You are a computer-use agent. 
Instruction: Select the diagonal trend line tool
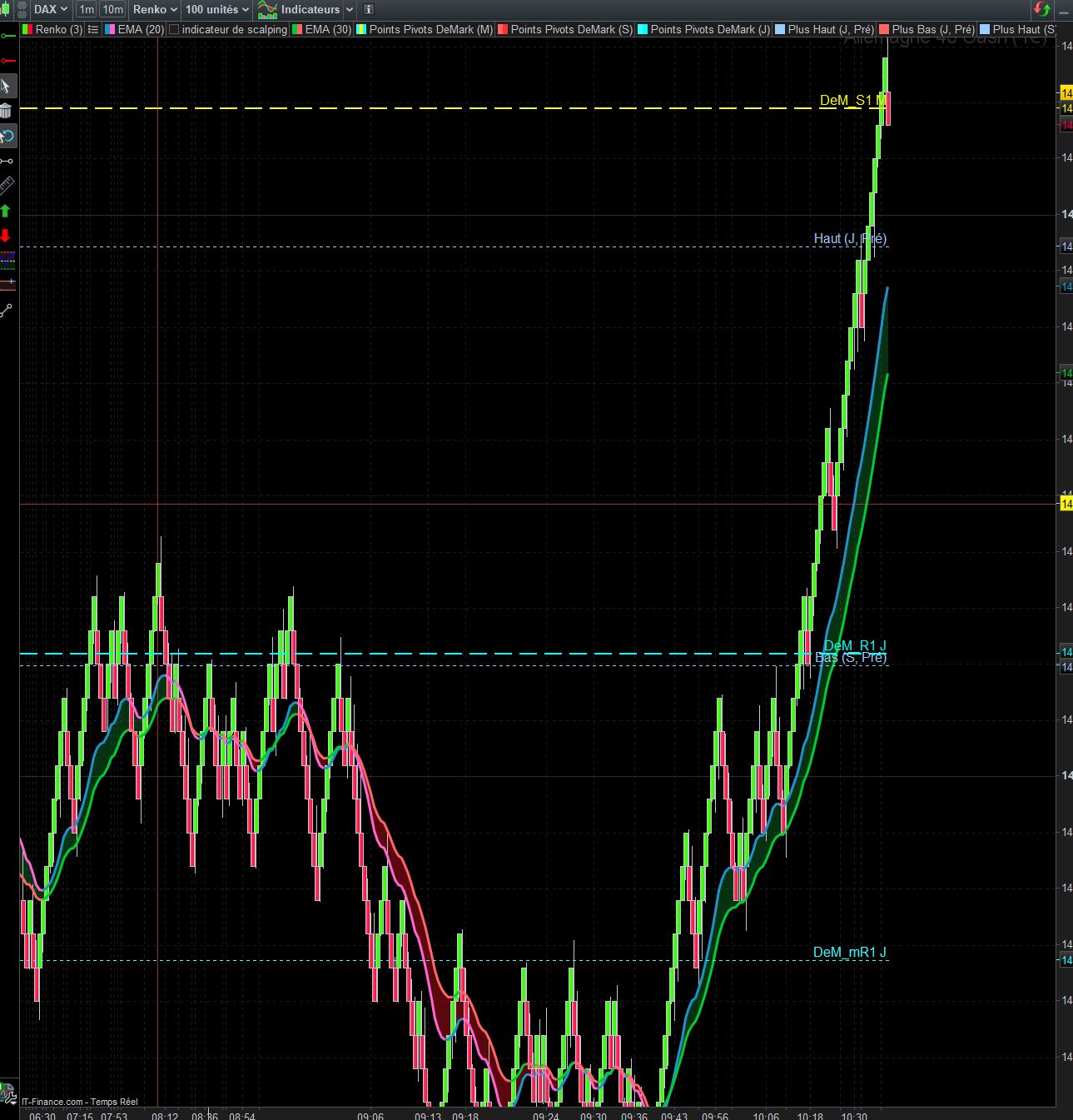pos(7,311)
